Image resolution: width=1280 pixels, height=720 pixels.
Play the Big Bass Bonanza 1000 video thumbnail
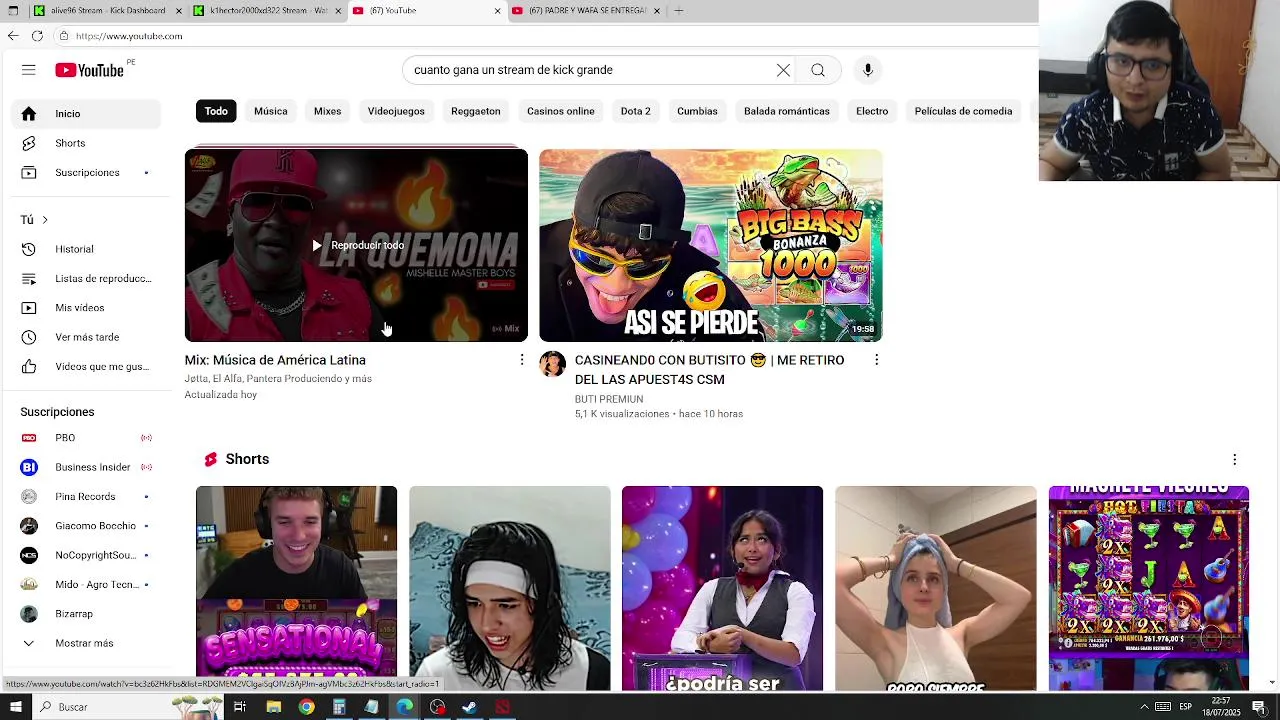710,245
